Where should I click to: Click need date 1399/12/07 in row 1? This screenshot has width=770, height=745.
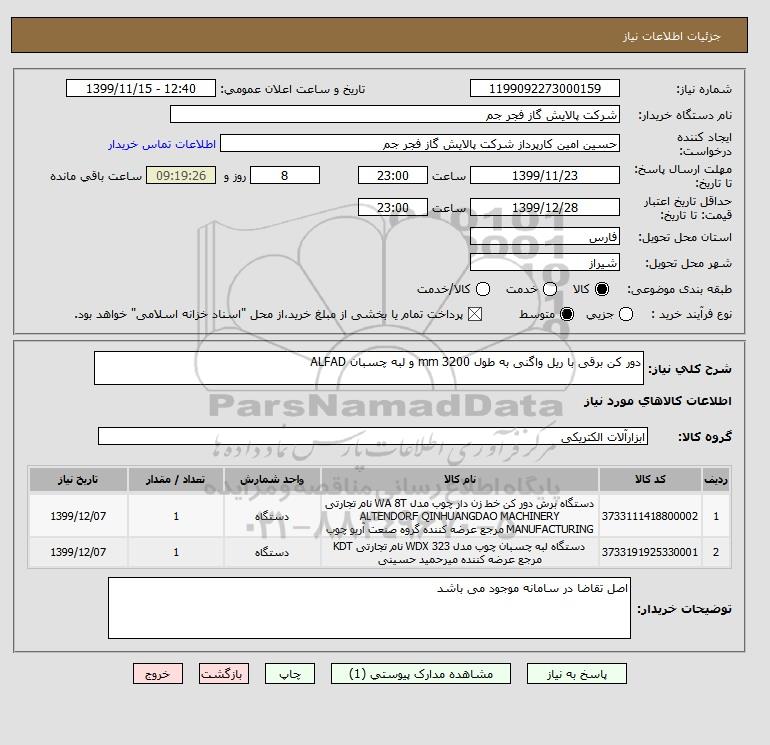click(x=79, y=516)
